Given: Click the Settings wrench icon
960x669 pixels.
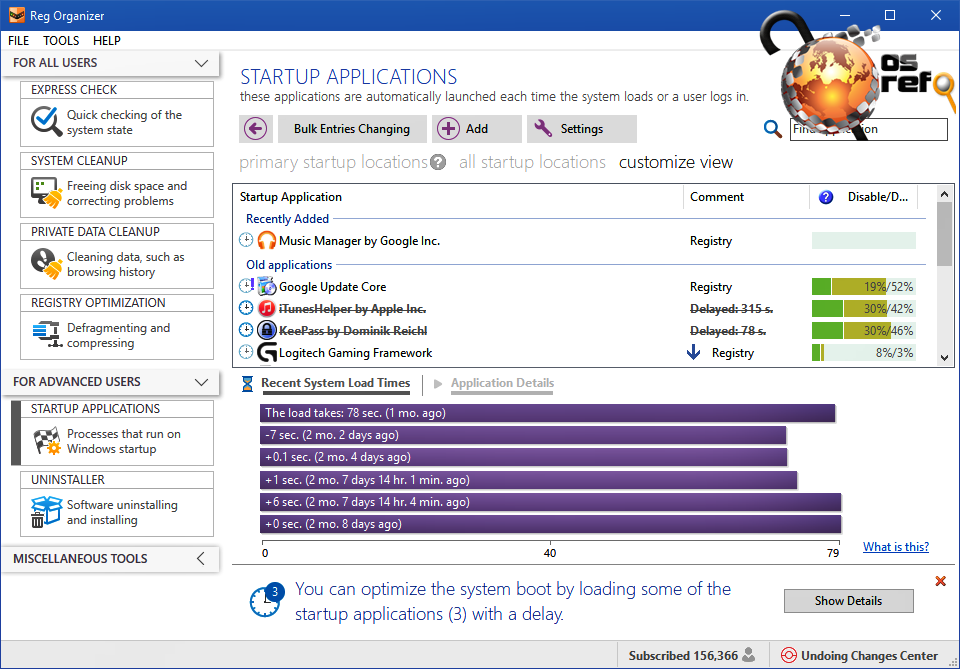Looking at the screenshot, I should [543, 129].
